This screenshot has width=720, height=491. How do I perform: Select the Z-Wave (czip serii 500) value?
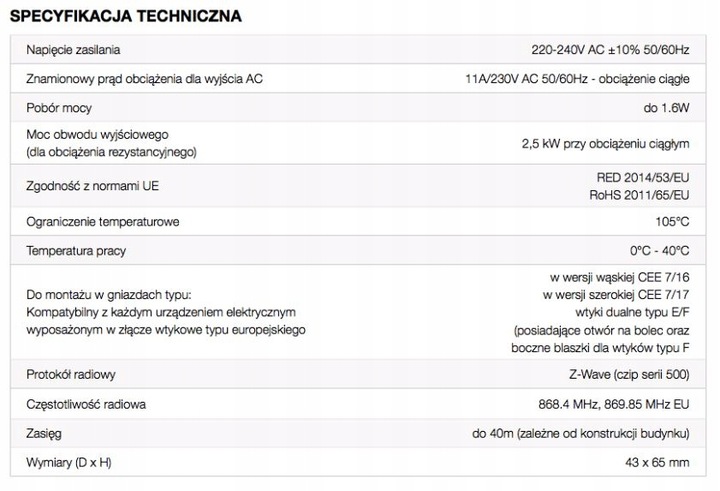point(621,375)
